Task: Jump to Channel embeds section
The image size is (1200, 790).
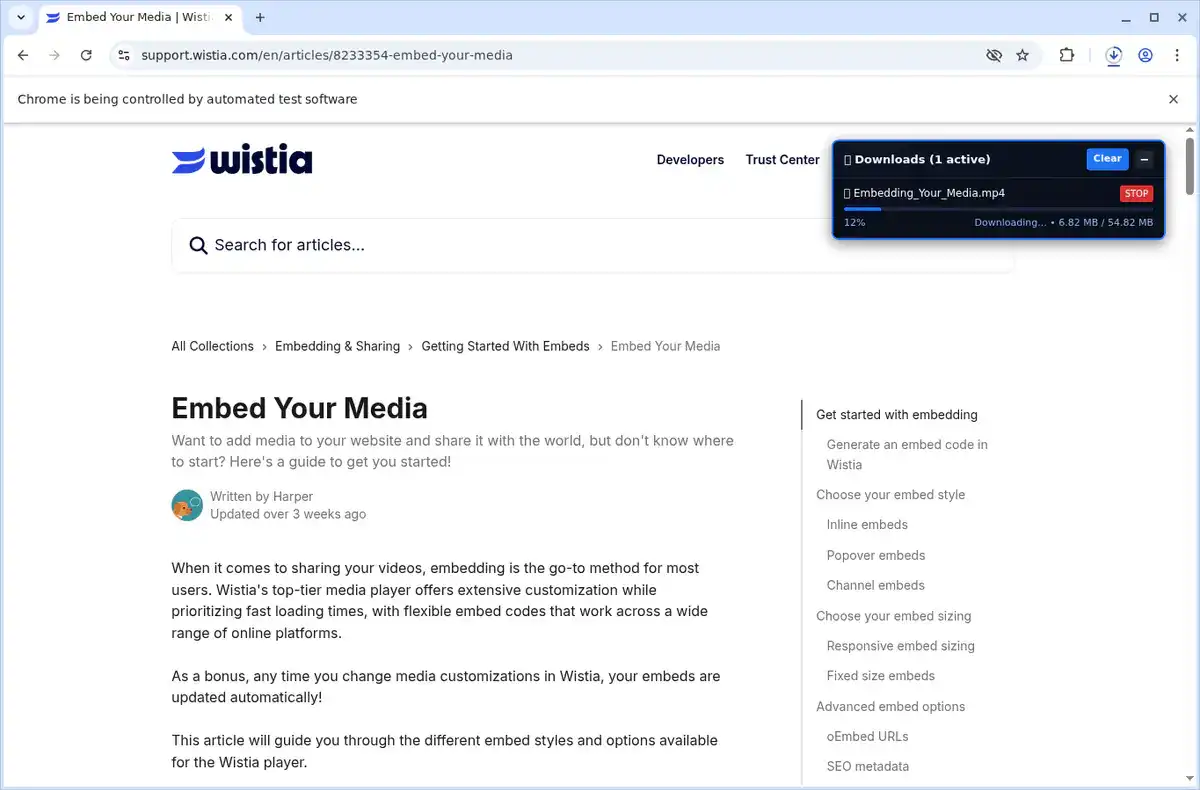Action: 875,585
